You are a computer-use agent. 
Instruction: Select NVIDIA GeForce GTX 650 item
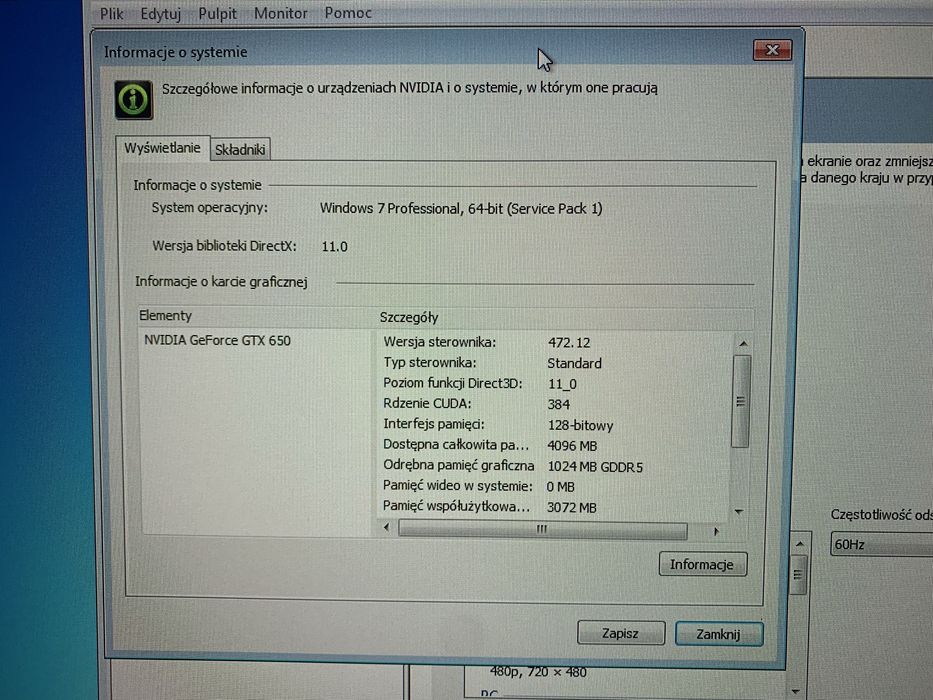click(217, 340)
